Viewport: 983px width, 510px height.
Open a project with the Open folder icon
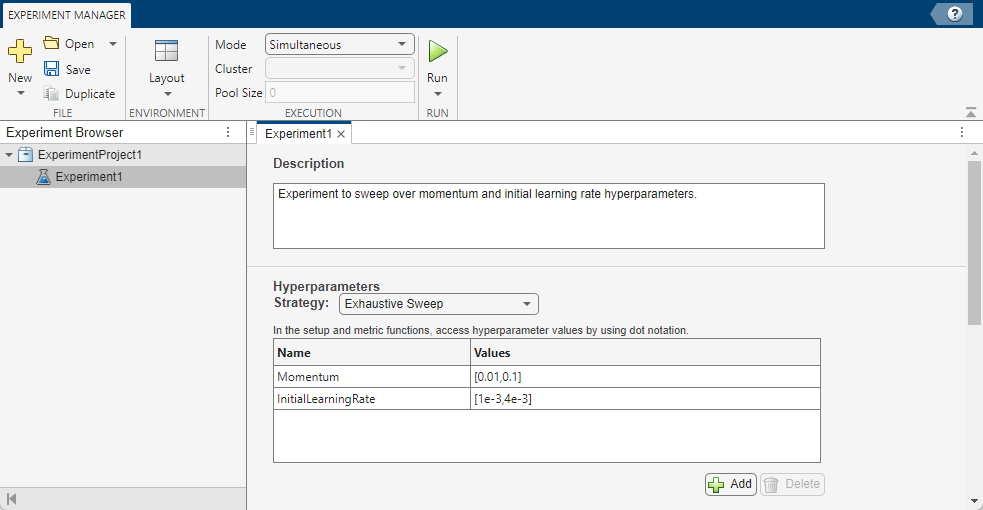(52, 44)
